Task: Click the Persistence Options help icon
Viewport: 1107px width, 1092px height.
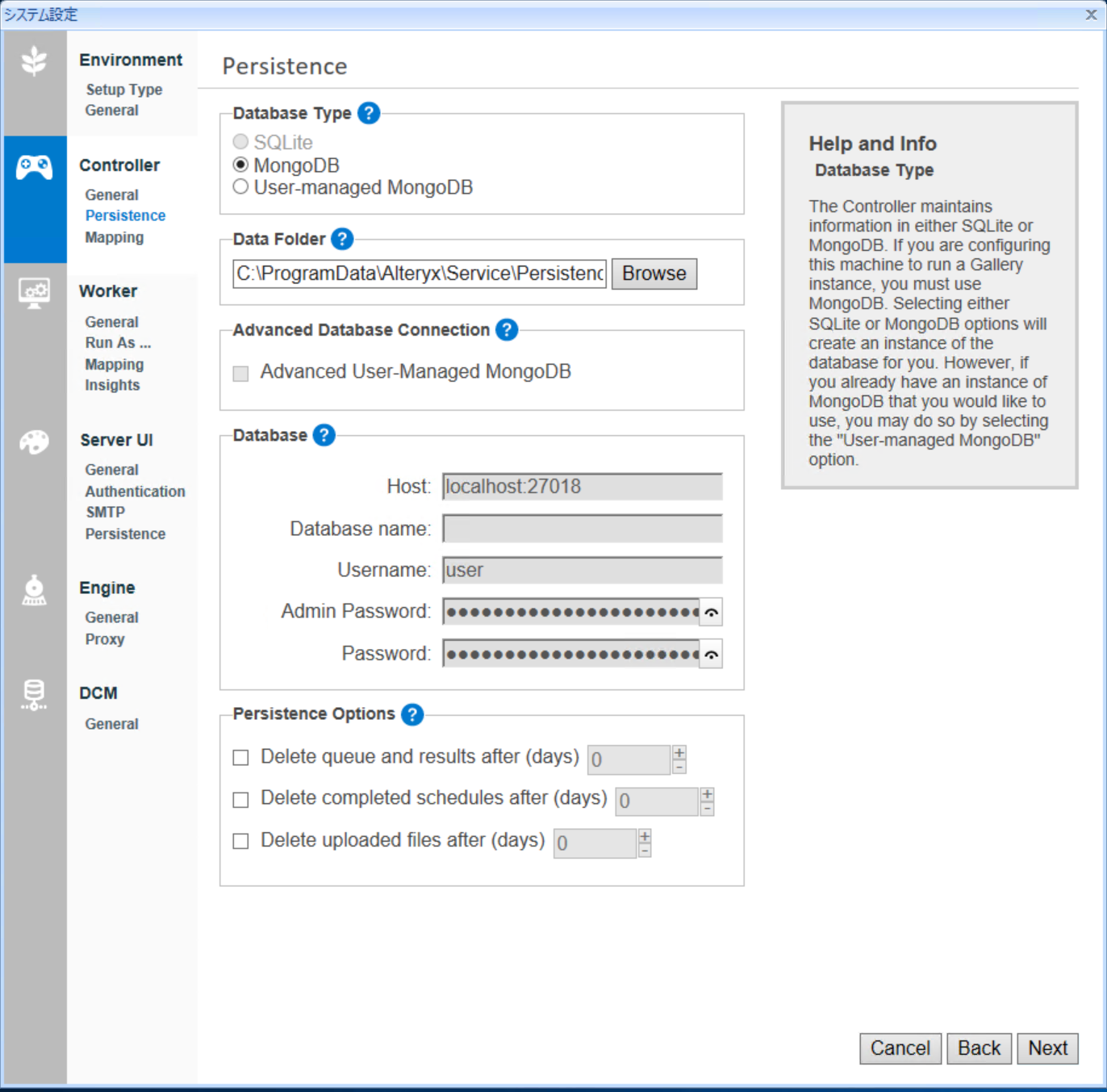Action: [412, 714]
